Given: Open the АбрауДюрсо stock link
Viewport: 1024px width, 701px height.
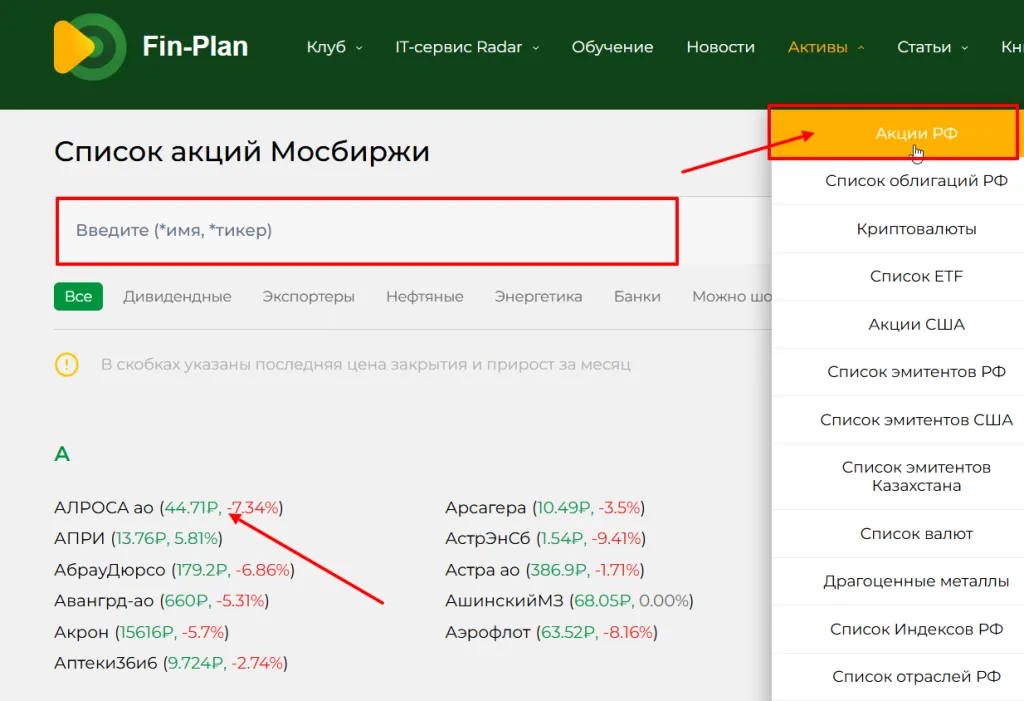Looking at the screenshot, I should point(109,570).
